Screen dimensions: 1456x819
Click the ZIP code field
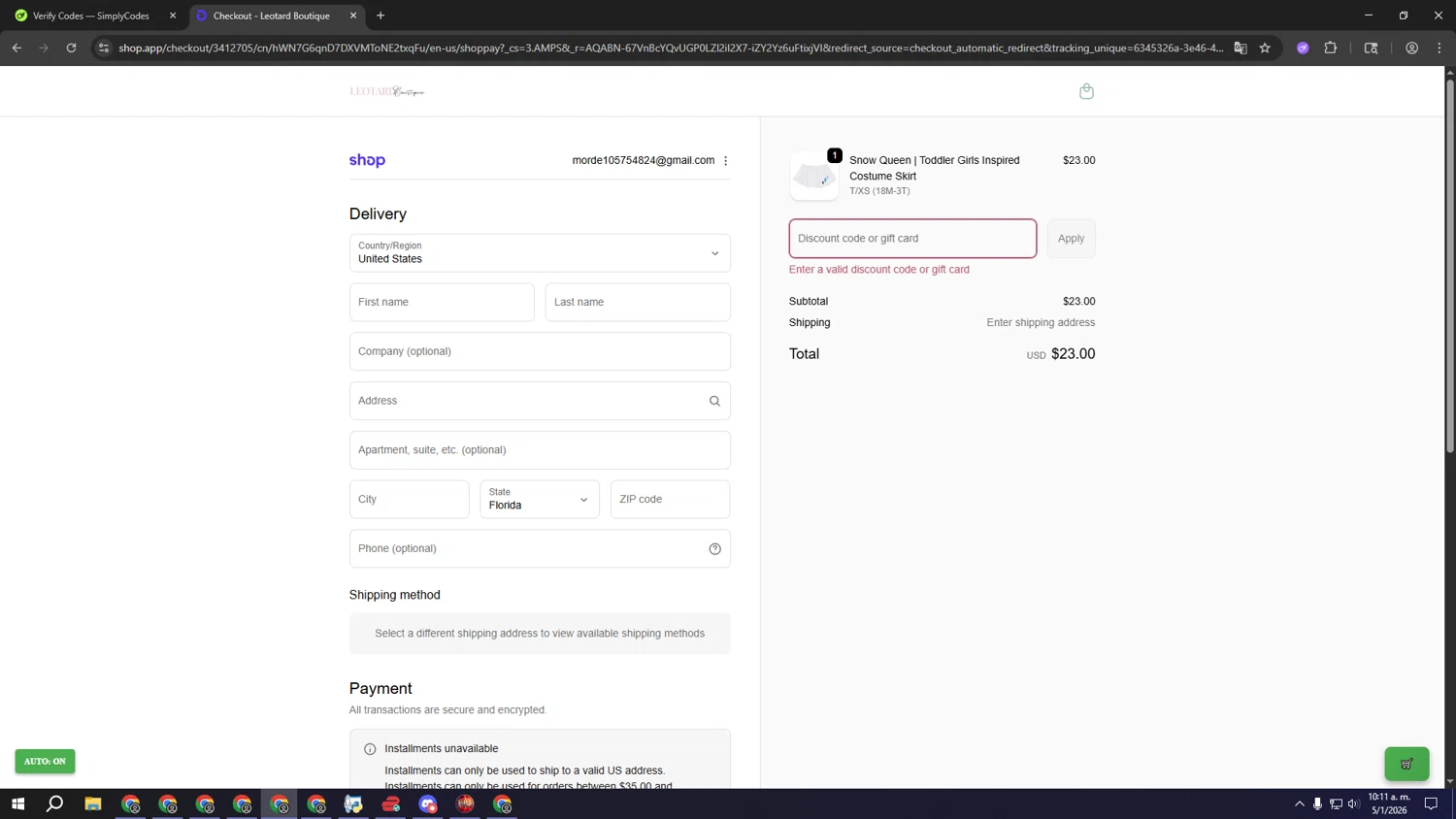[x=670, y=500]
